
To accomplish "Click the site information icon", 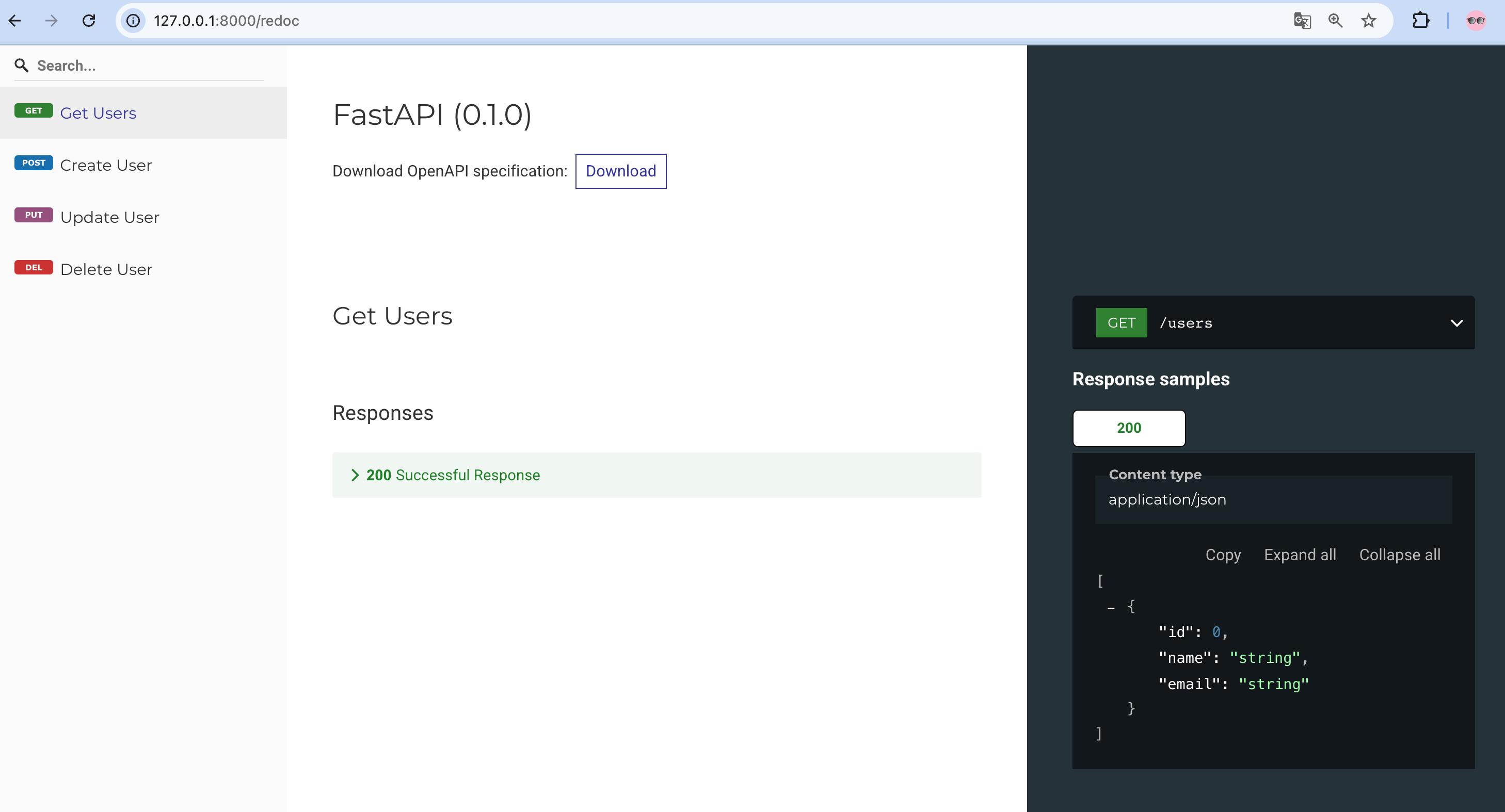I will click(133, 21).
